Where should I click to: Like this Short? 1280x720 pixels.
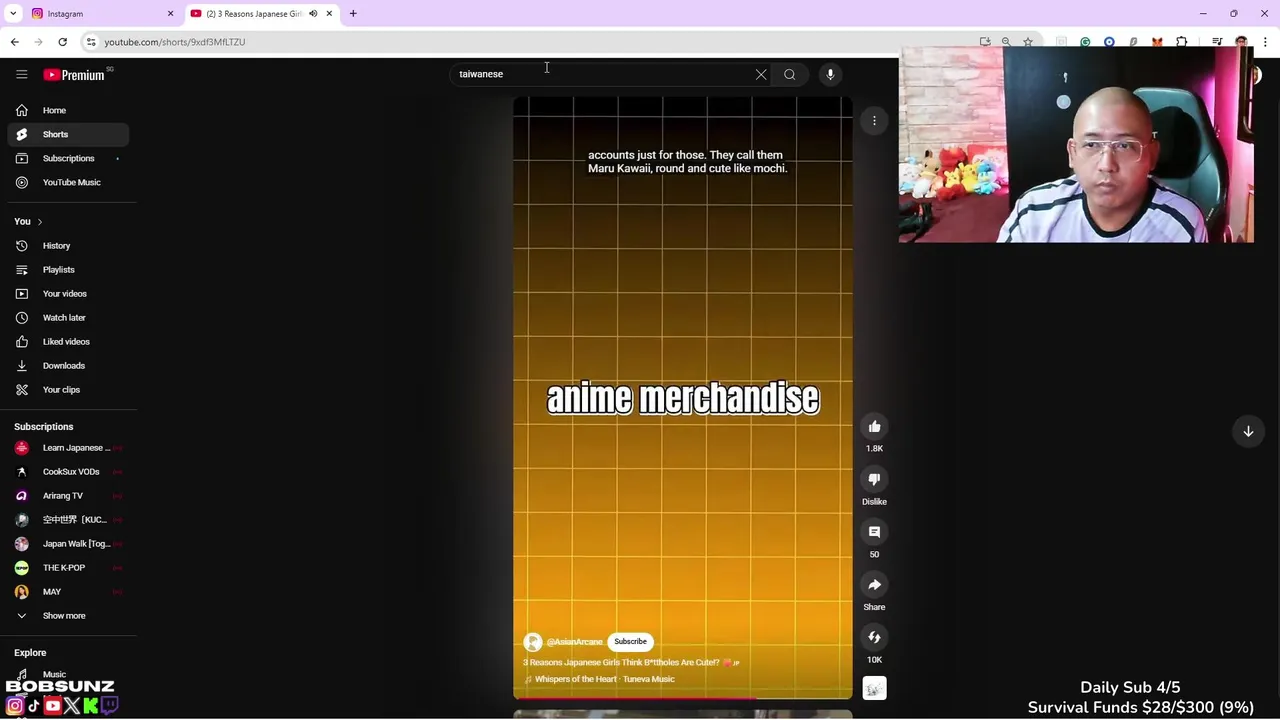[x=874, y=427]
